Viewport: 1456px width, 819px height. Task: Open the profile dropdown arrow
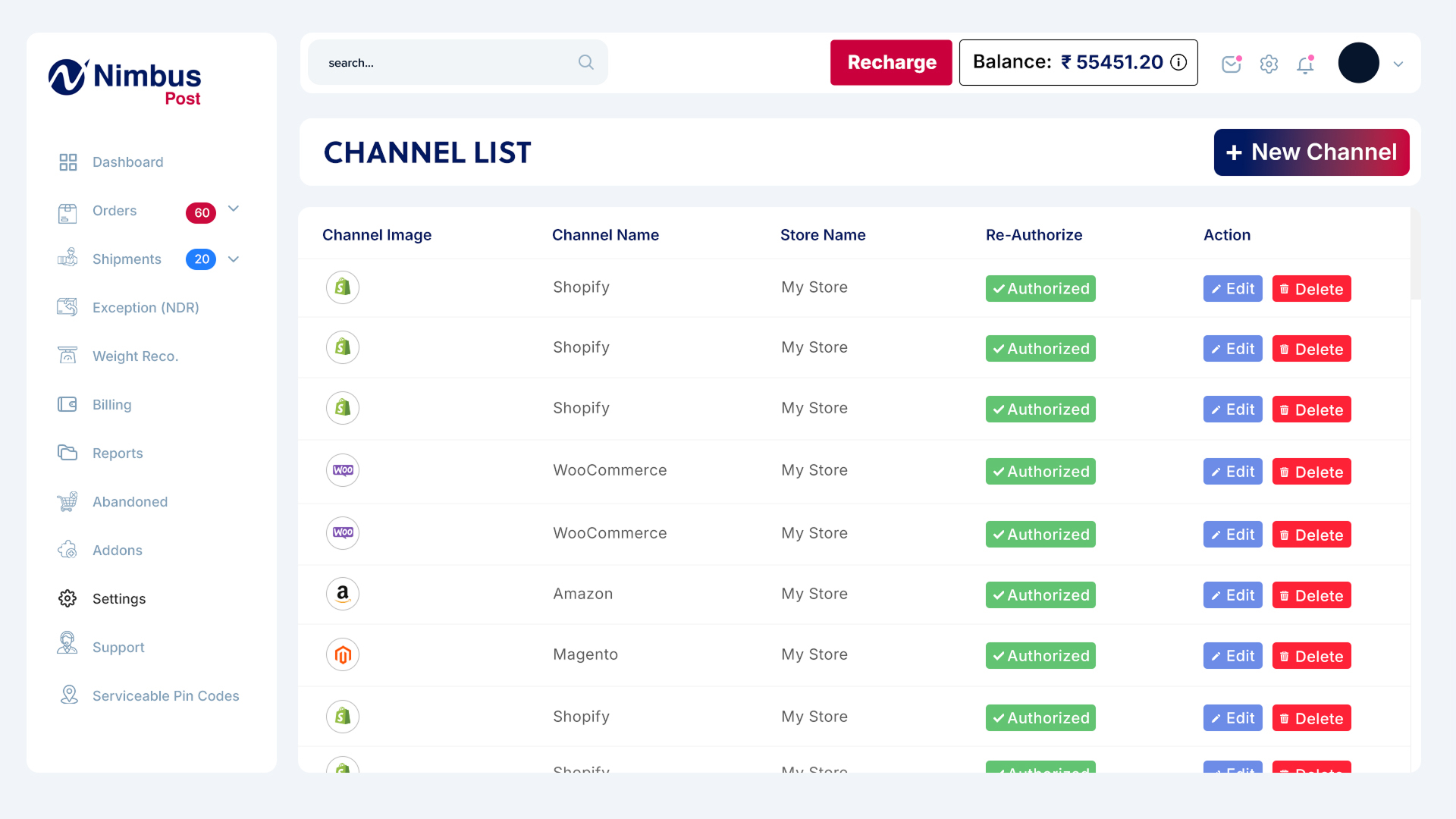[x=1398, y=64]
